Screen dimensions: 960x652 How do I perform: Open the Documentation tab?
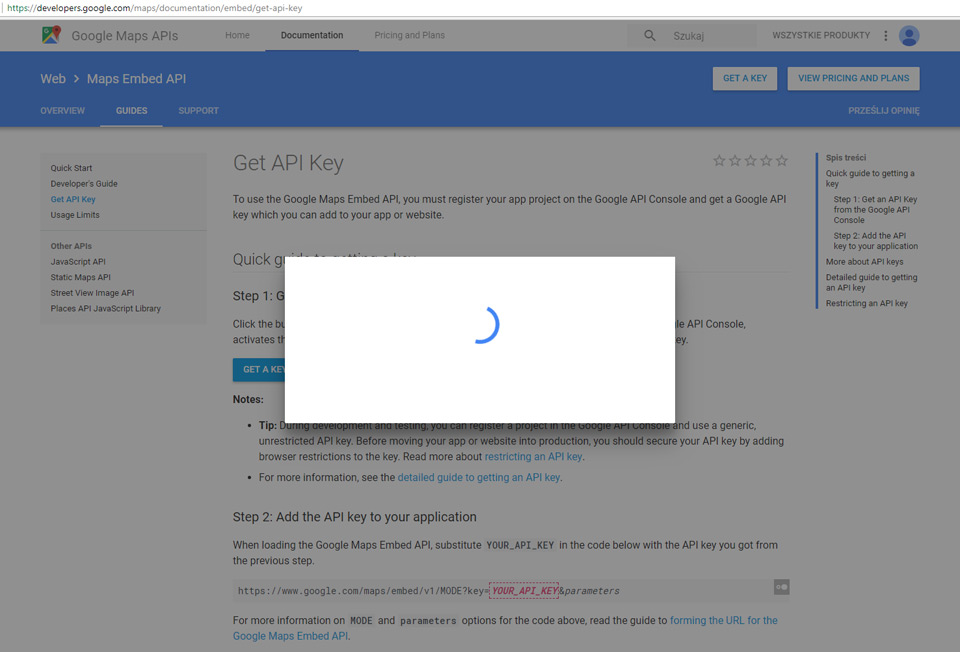pyautogui.click(x=312, y=36)
